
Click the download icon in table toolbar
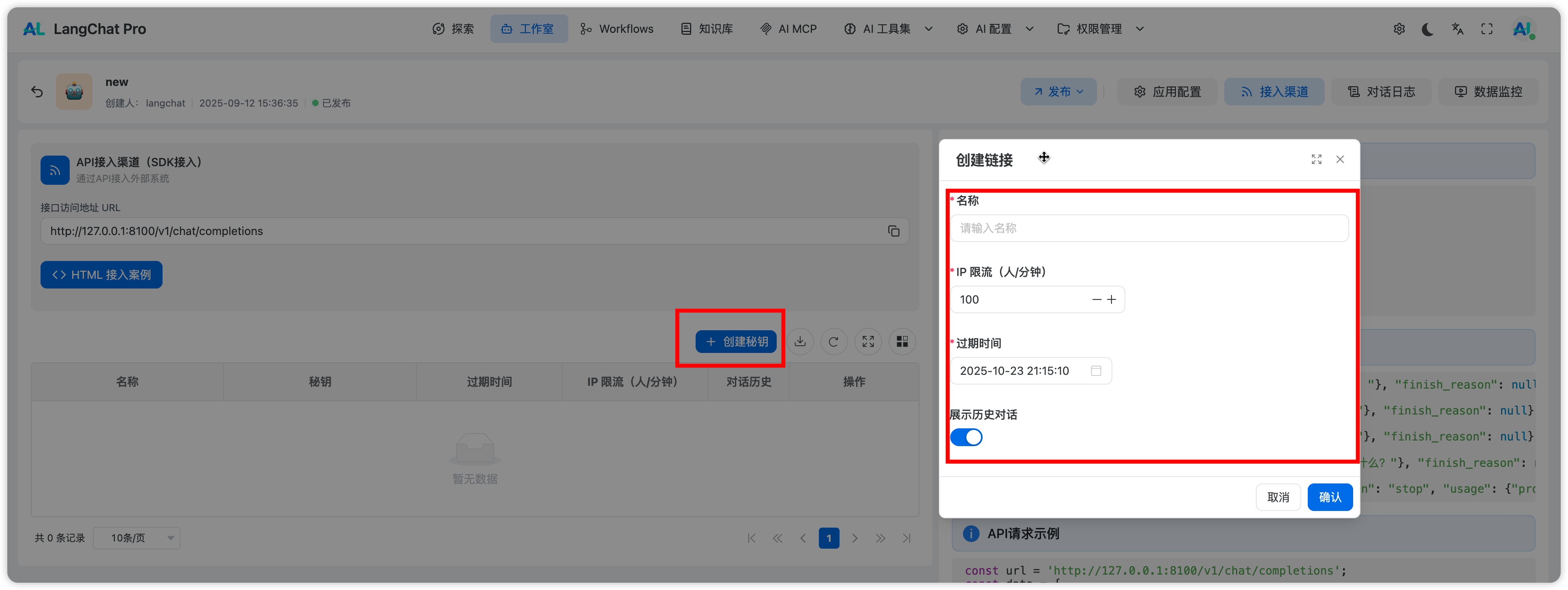pos(800,342)
